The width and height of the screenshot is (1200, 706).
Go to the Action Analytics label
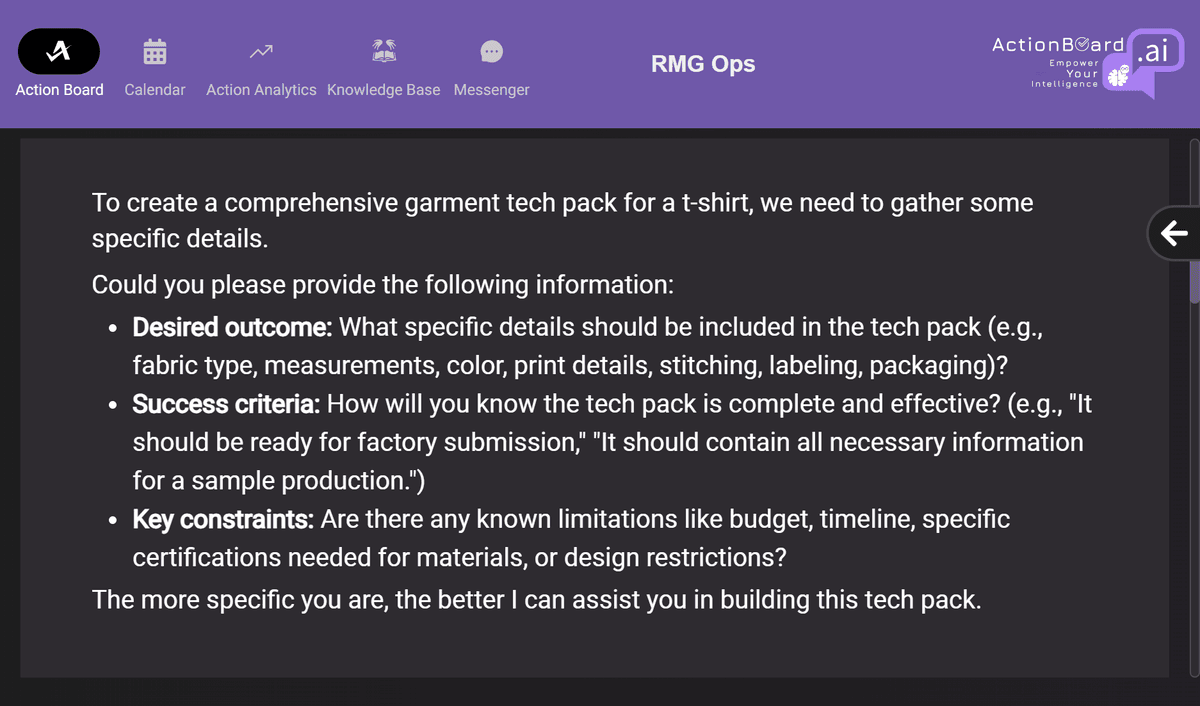tap(261, 90)
